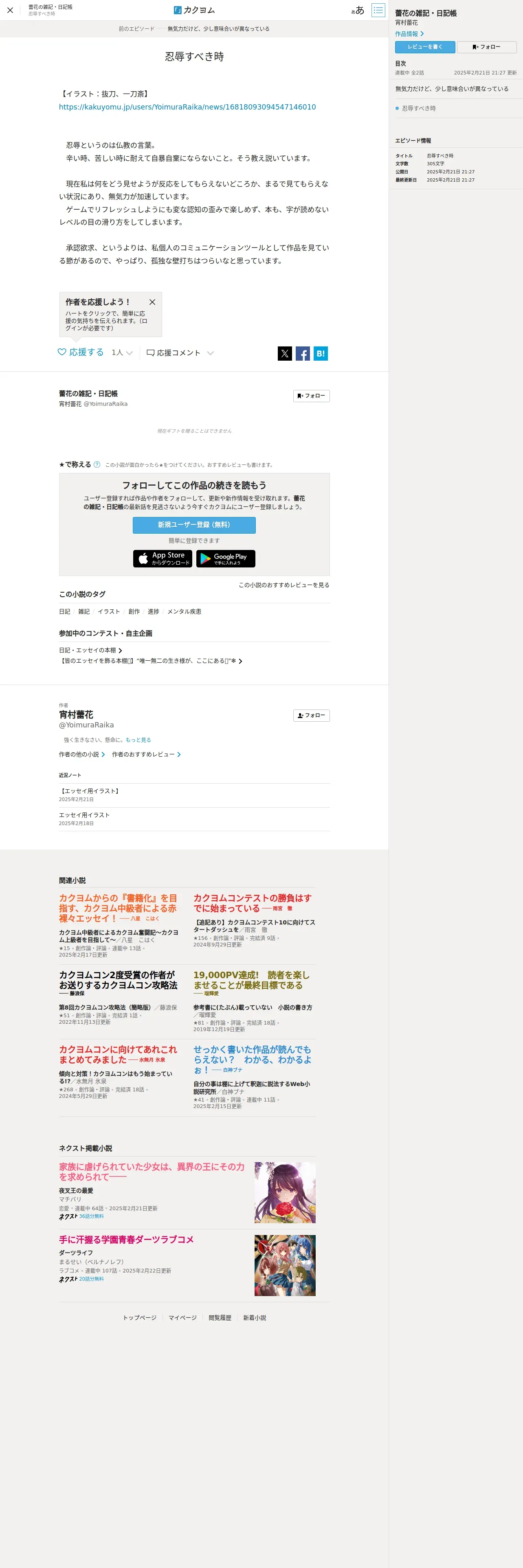Screen dimensions: 523x1568
Task: Open author handle @YoimuraRaika in author section
Action: click(x=86, y=725)
